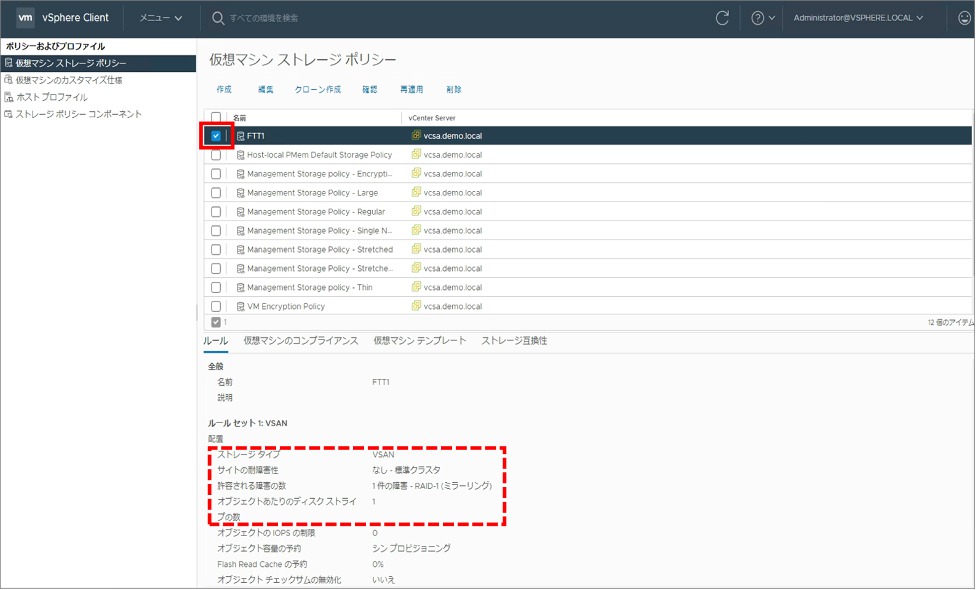Select the Management Storage policy - Thin name

coord(310,288)
